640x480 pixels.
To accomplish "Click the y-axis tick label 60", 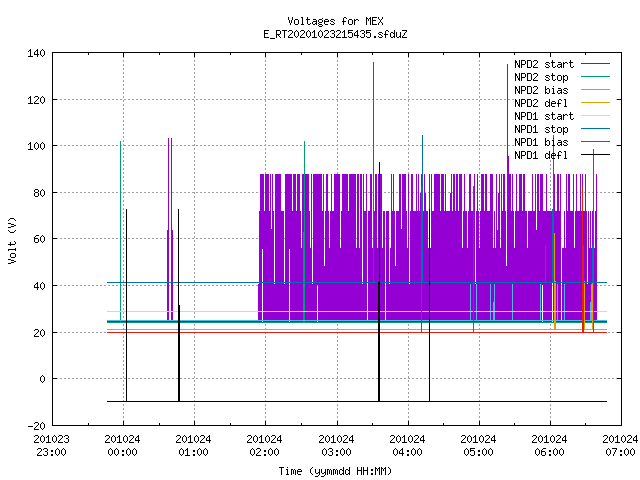I will (x=40, y=239).
